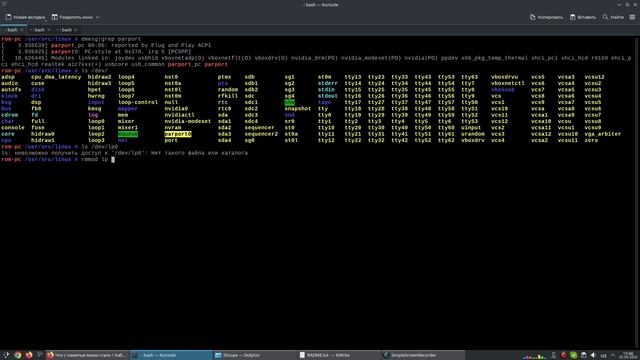The height and width of the screenshot is (360, 640).
Task: Close the first bash tab
Action: (x=22, y=30)
